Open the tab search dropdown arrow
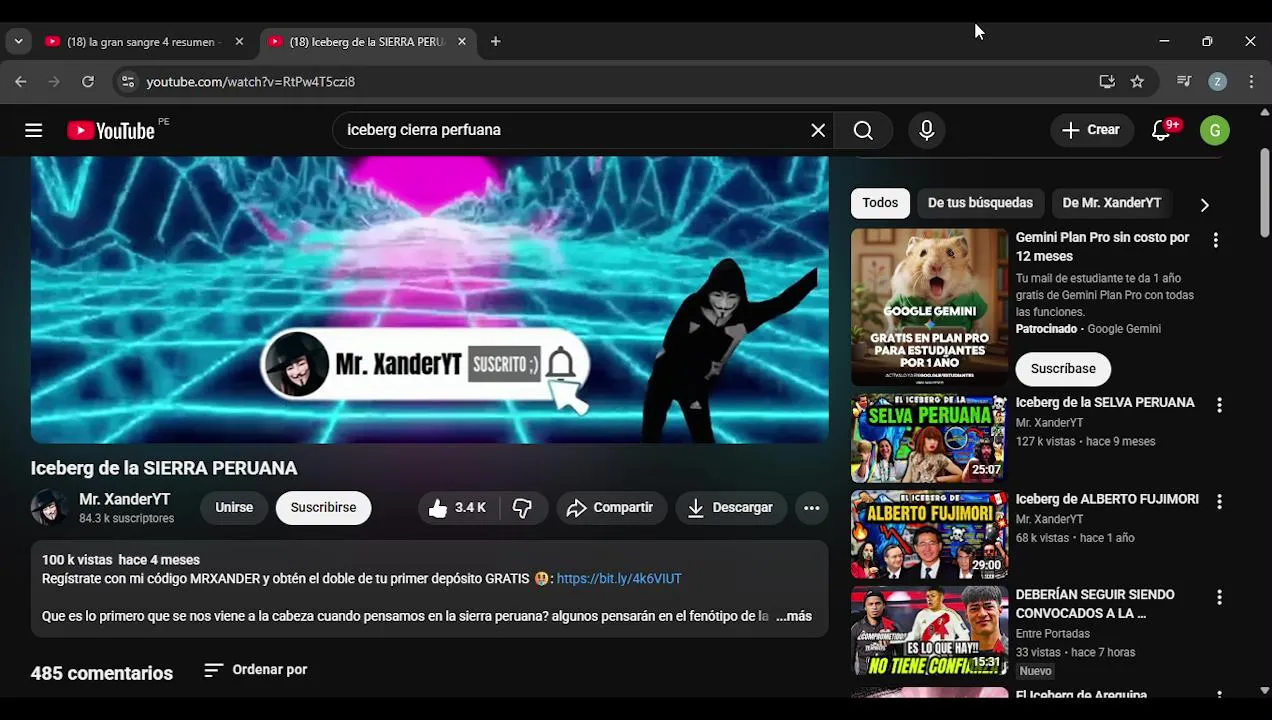Screen dimensions: 1272x720 coord(18,42)
